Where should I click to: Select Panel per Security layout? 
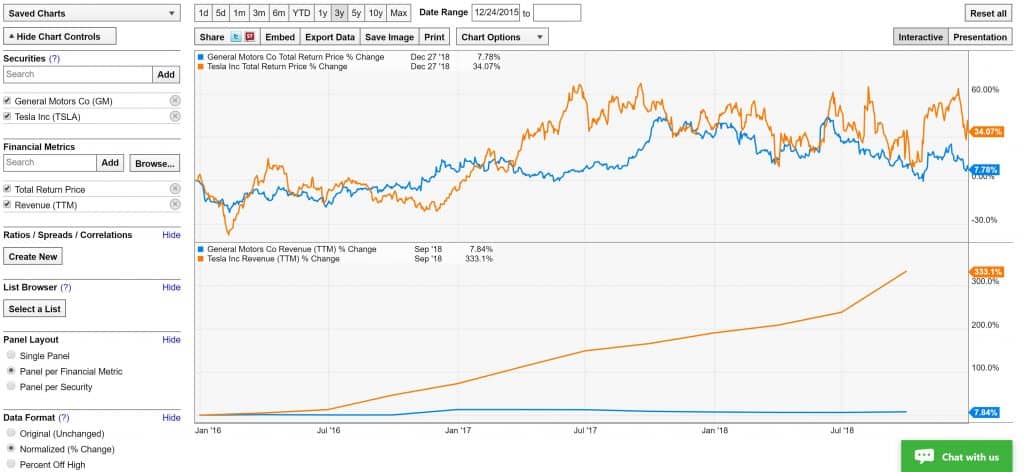pos(10,386)
